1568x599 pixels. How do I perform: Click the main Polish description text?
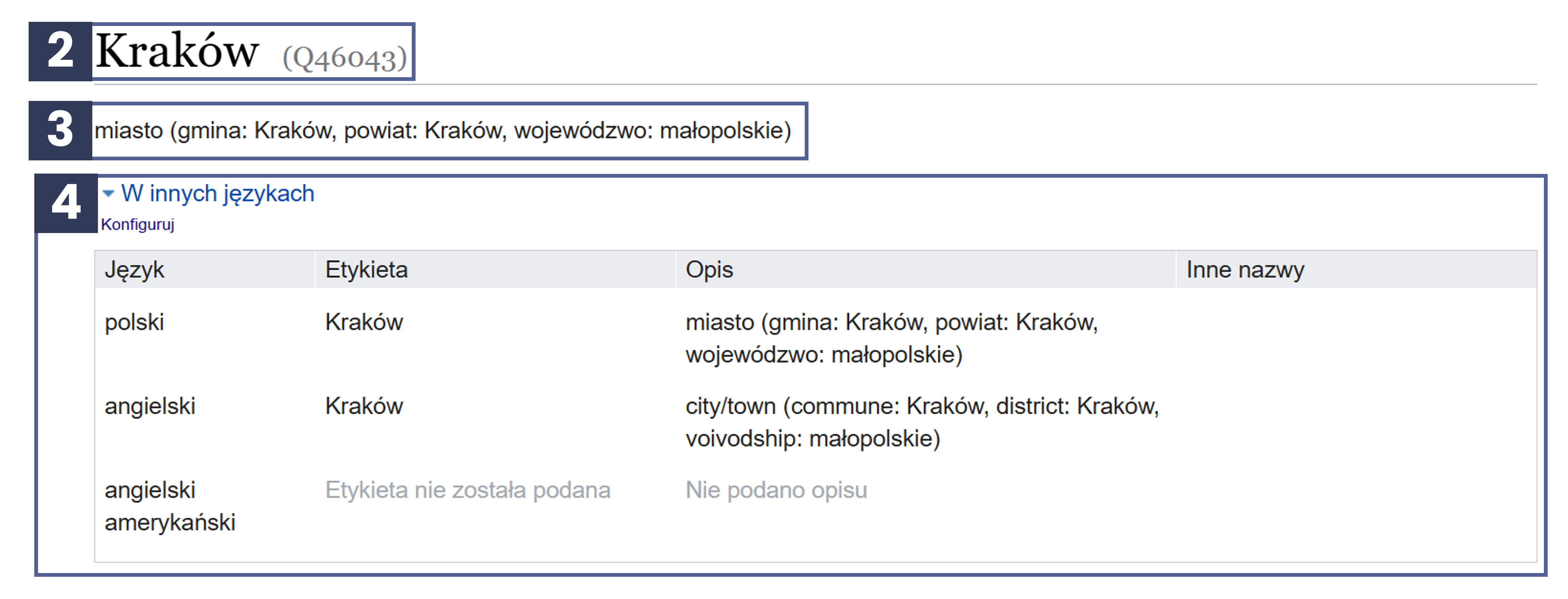coord(443,130)
